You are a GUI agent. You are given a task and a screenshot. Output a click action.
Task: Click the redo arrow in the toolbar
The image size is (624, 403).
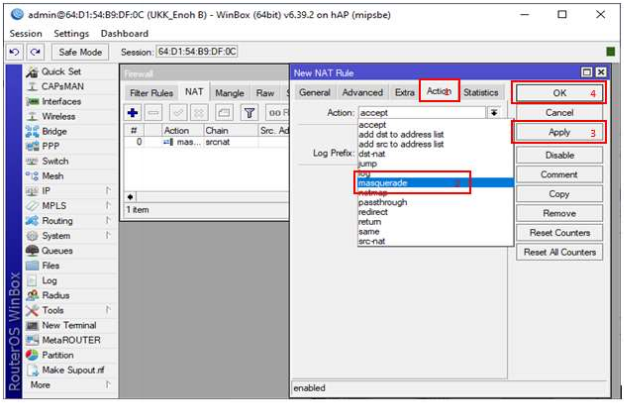(x=35, y=52)
